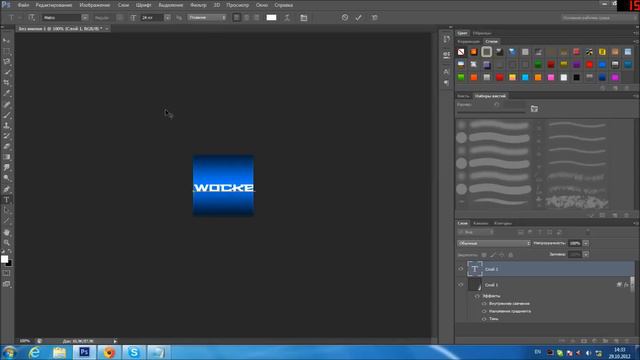Image resolution: width=640 pixels, height=360 pixels.
Task: Open the layer blend mode dropdown
Action: [494, 243]
